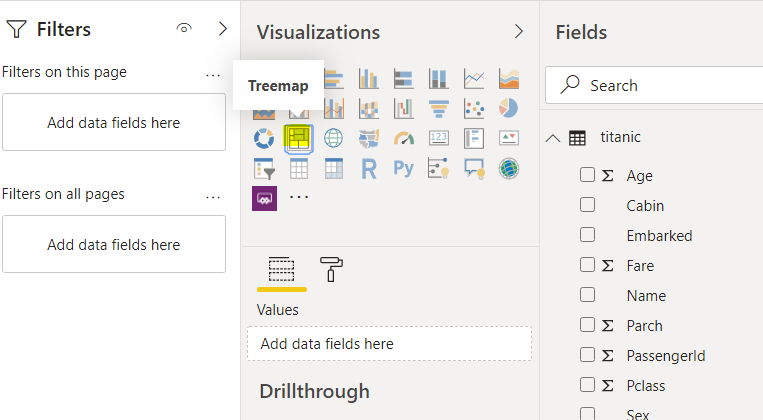
Task: Open 'Filters on this page' more options
Action: (x=212, y=73)
